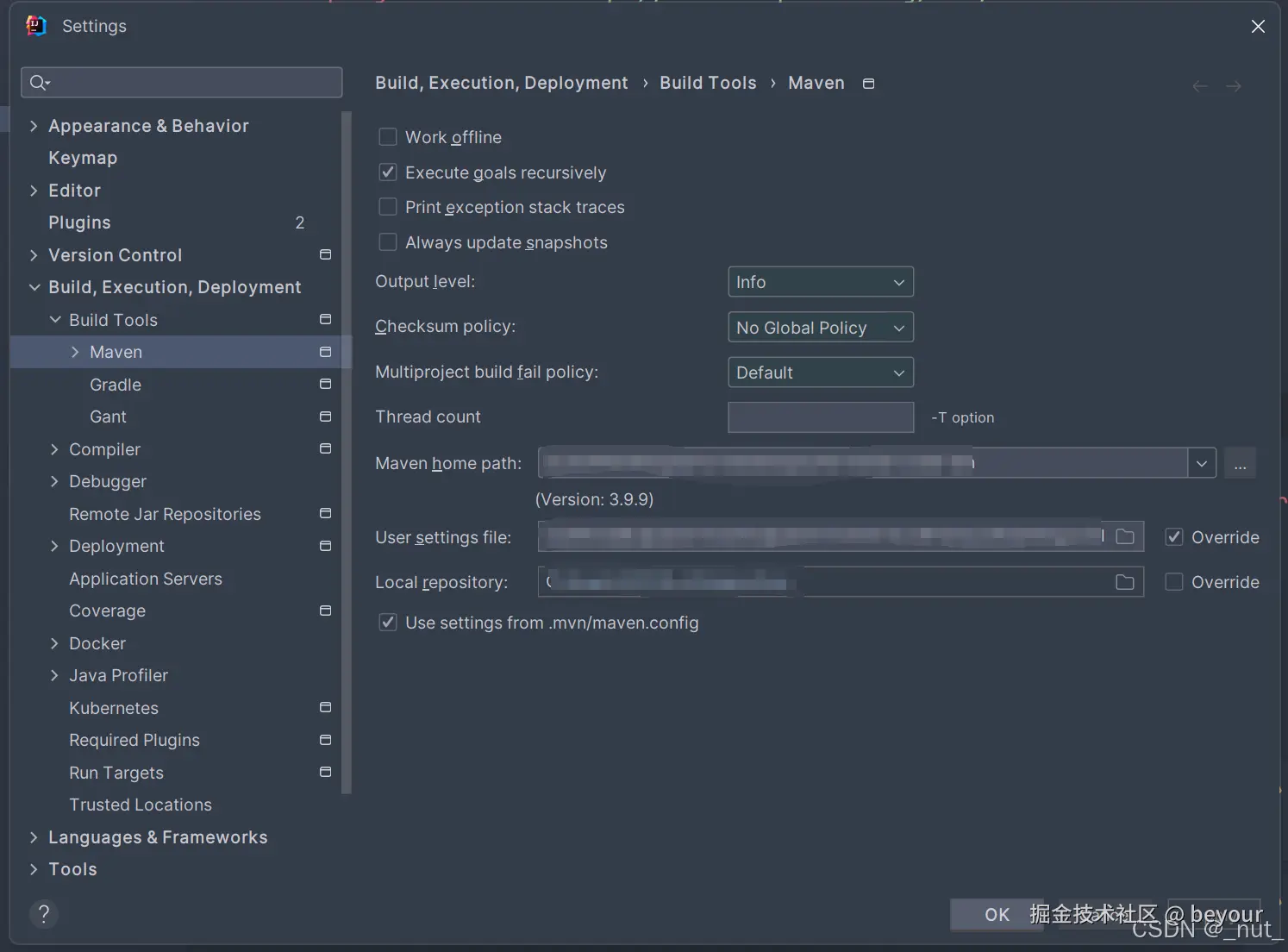Browse folder for User settings file
This screenshot has width=1288, height=952.
click(1125, 536)
